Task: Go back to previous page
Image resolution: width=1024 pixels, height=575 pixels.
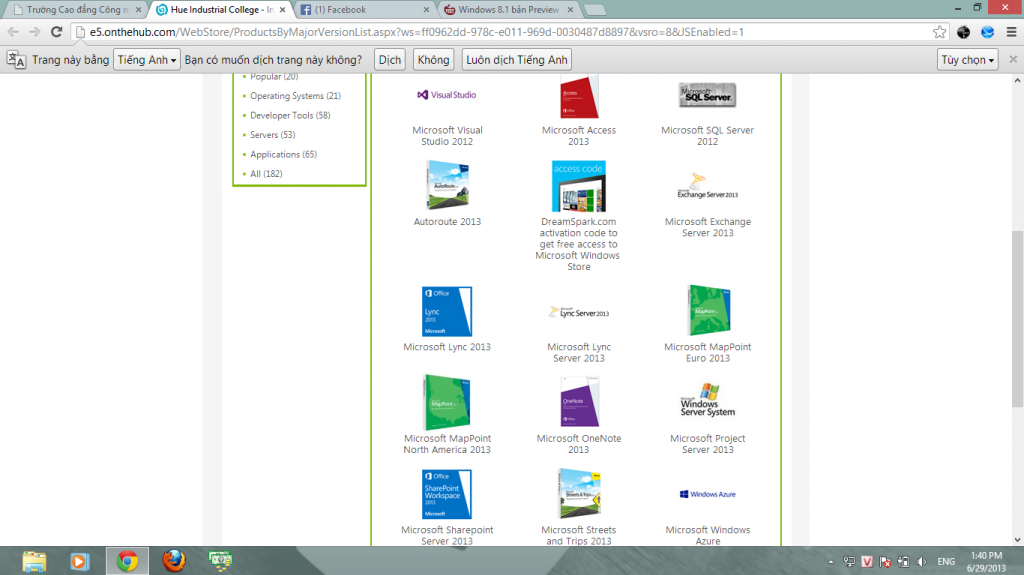Action: [x=13, y=31]
